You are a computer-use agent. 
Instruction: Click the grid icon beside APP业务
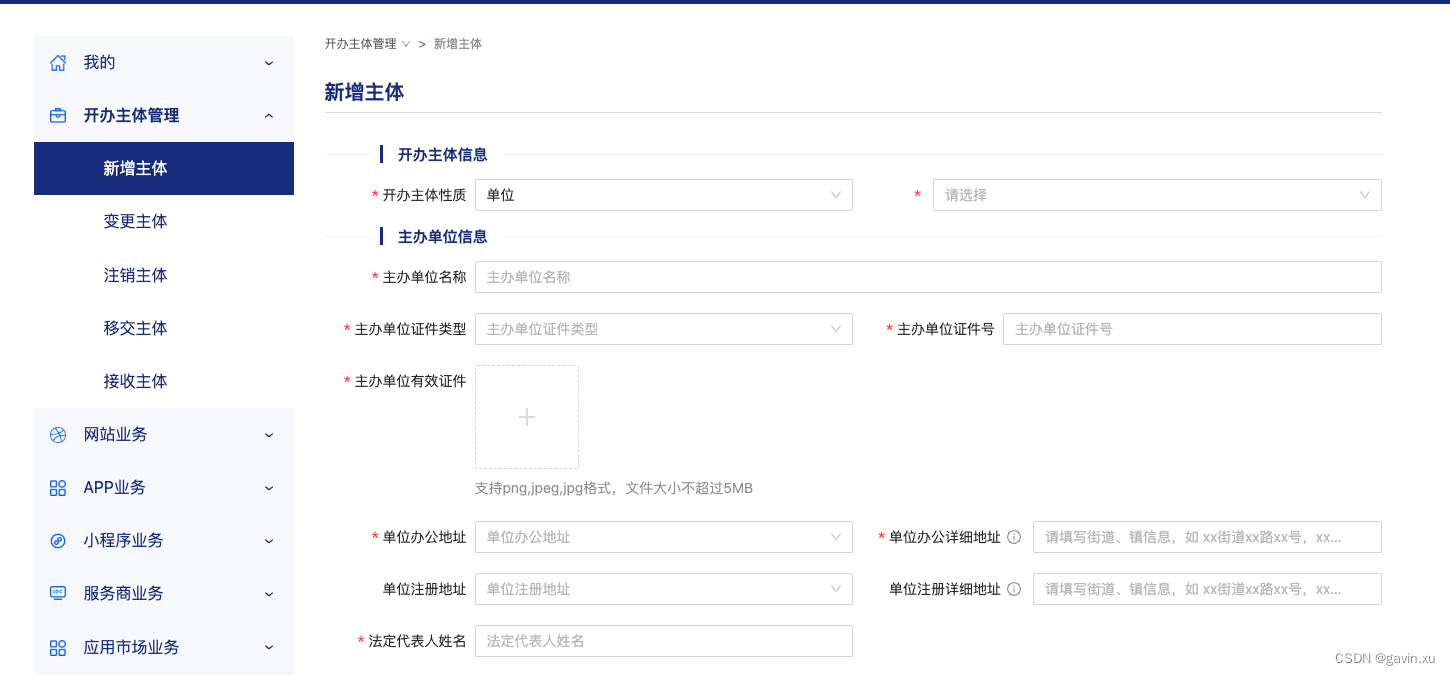58,488
